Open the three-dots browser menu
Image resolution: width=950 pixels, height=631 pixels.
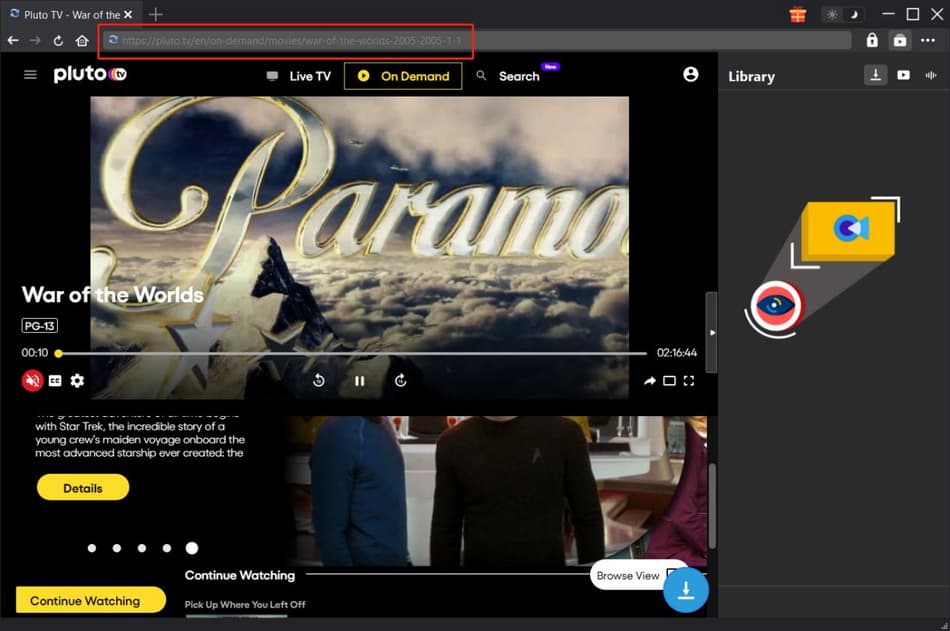click(928, 40)
